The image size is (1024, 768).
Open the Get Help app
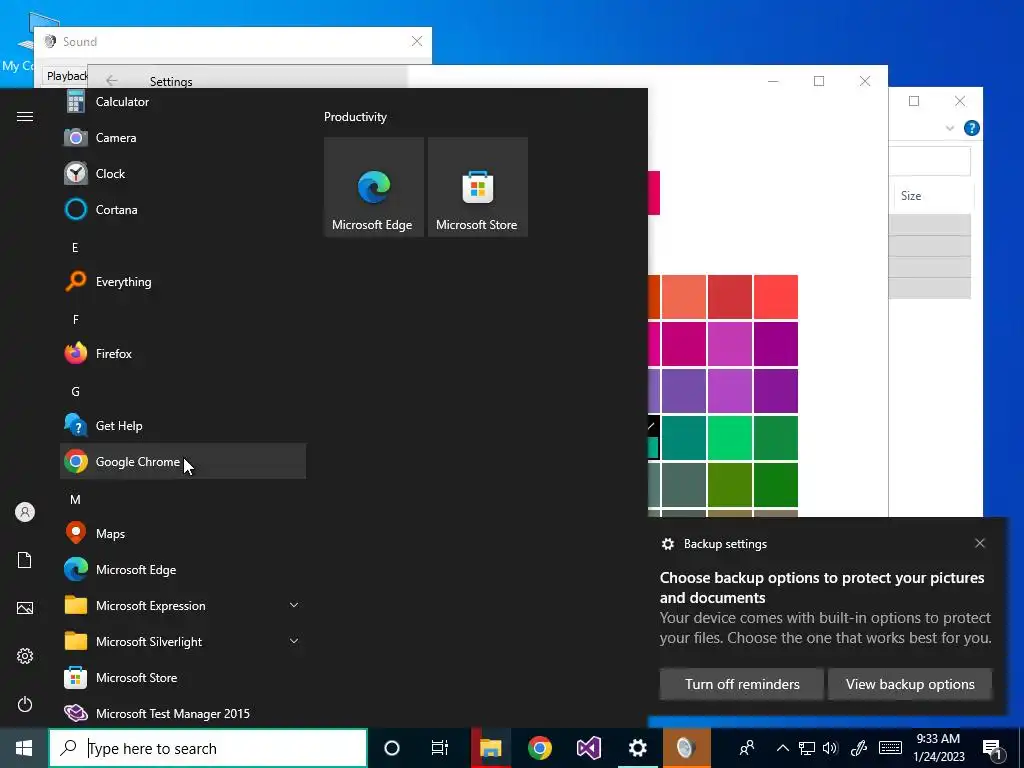183,426
